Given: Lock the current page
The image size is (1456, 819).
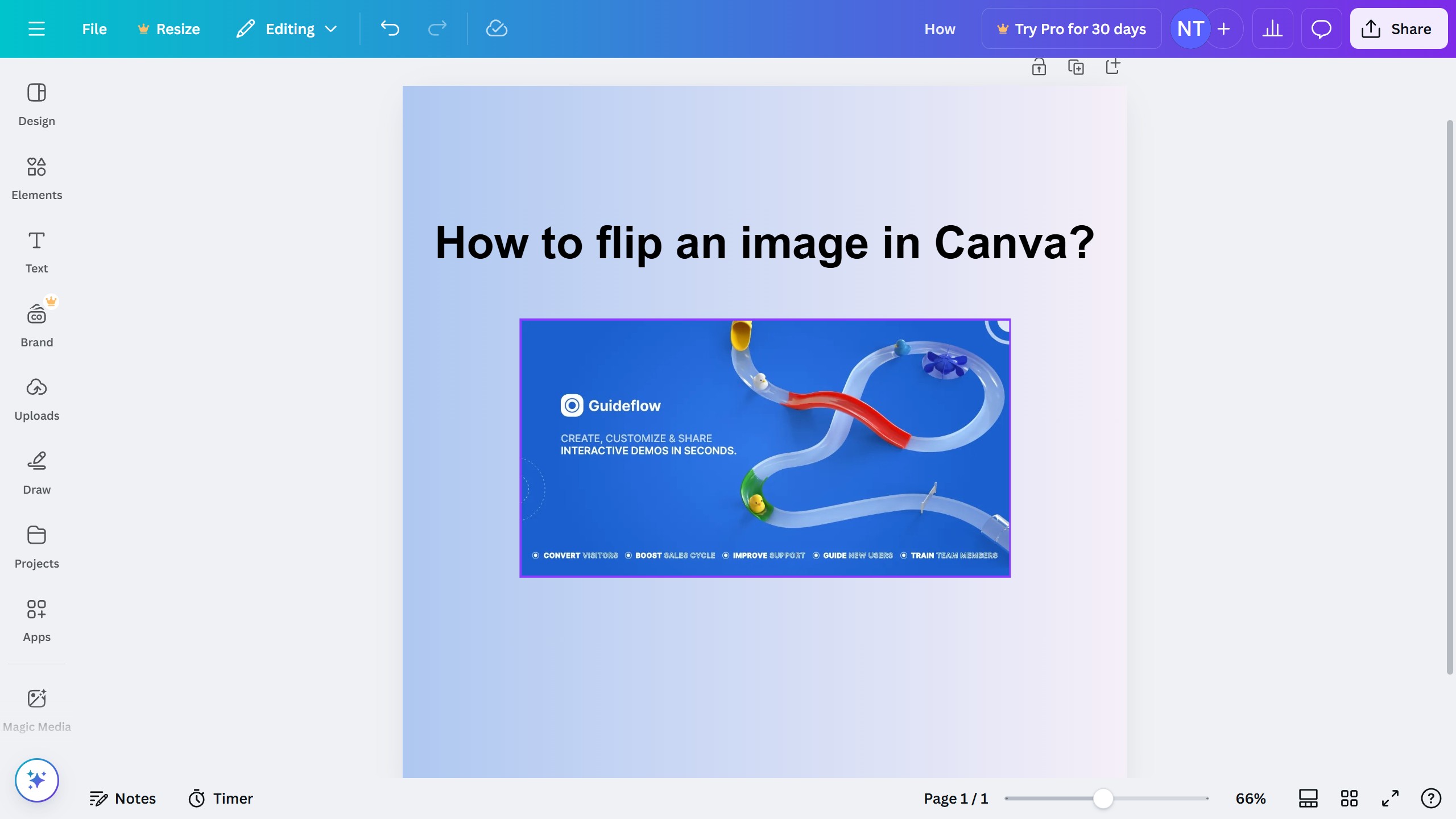Looking at the screenshot, I should tap(1039, 67).
